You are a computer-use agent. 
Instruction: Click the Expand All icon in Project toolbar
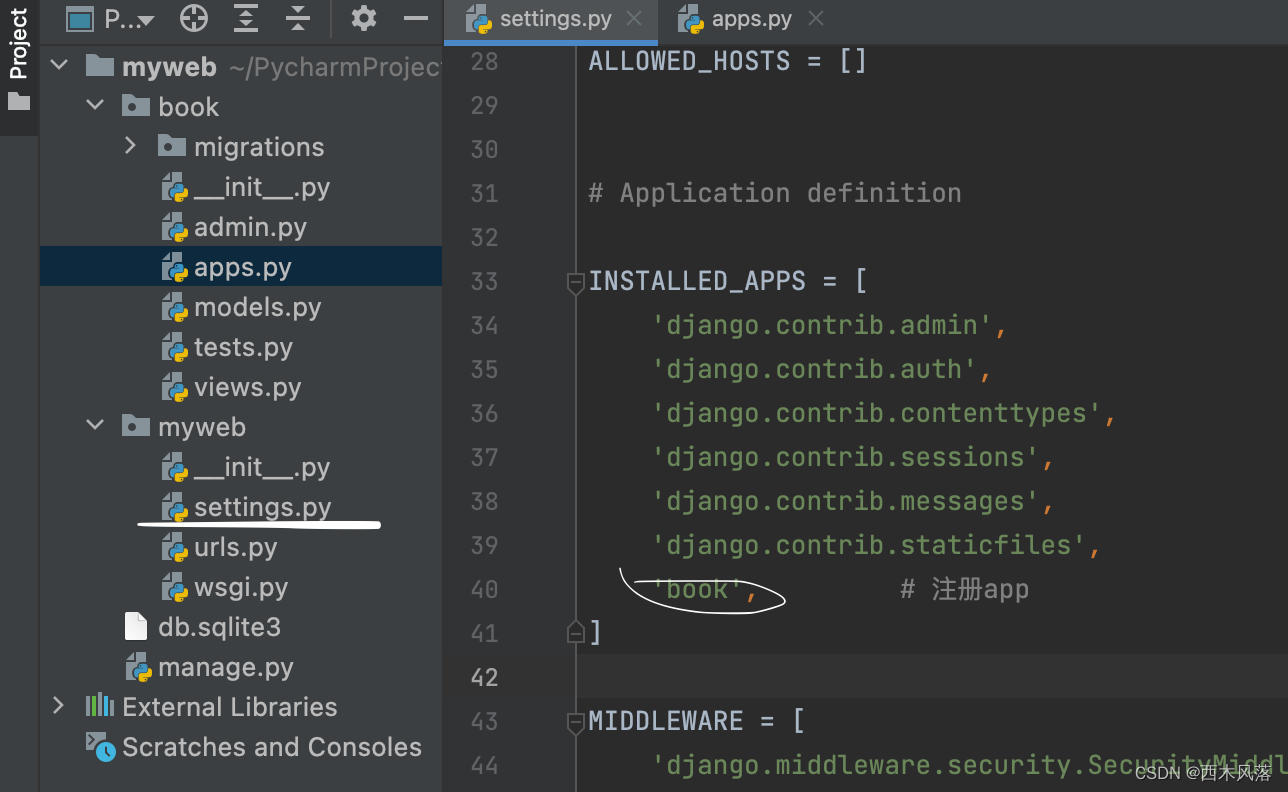tap(245, 18)
